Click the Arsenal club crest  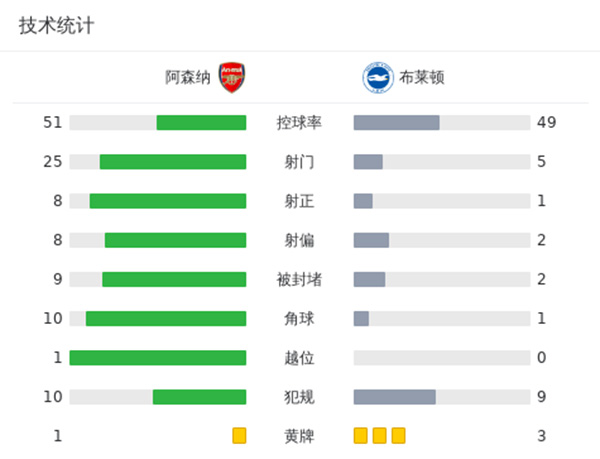[x=232, y=78]
